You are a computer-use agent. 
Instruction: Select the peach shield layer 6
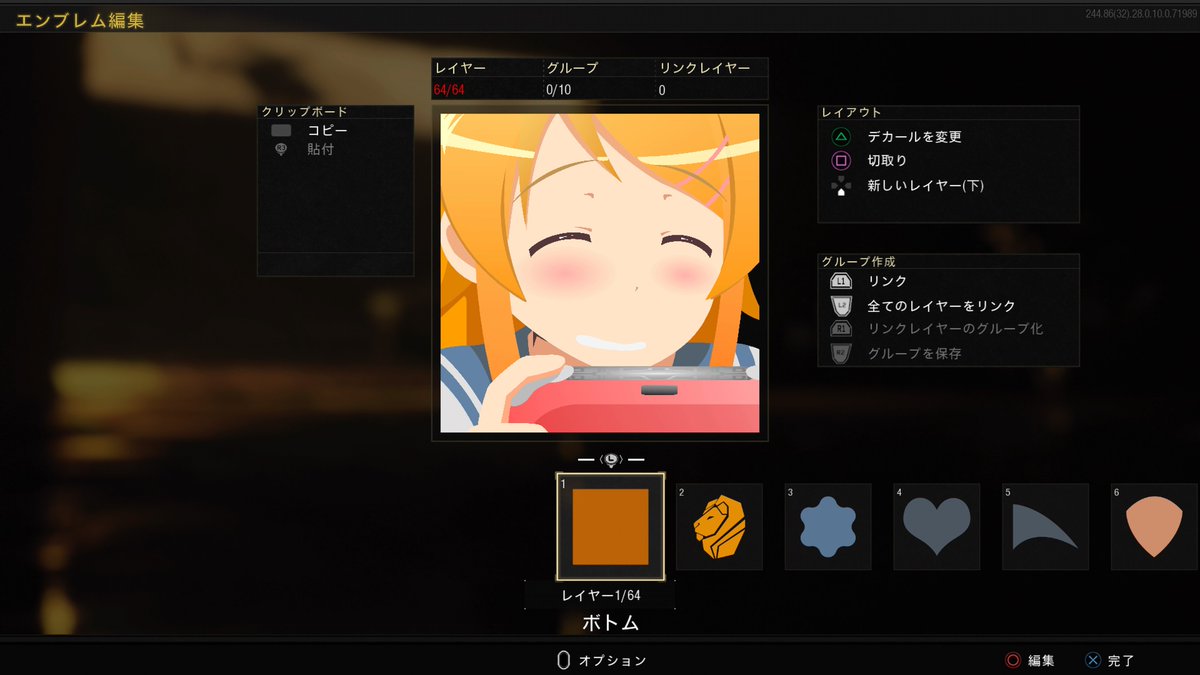tap(1155, 527)
